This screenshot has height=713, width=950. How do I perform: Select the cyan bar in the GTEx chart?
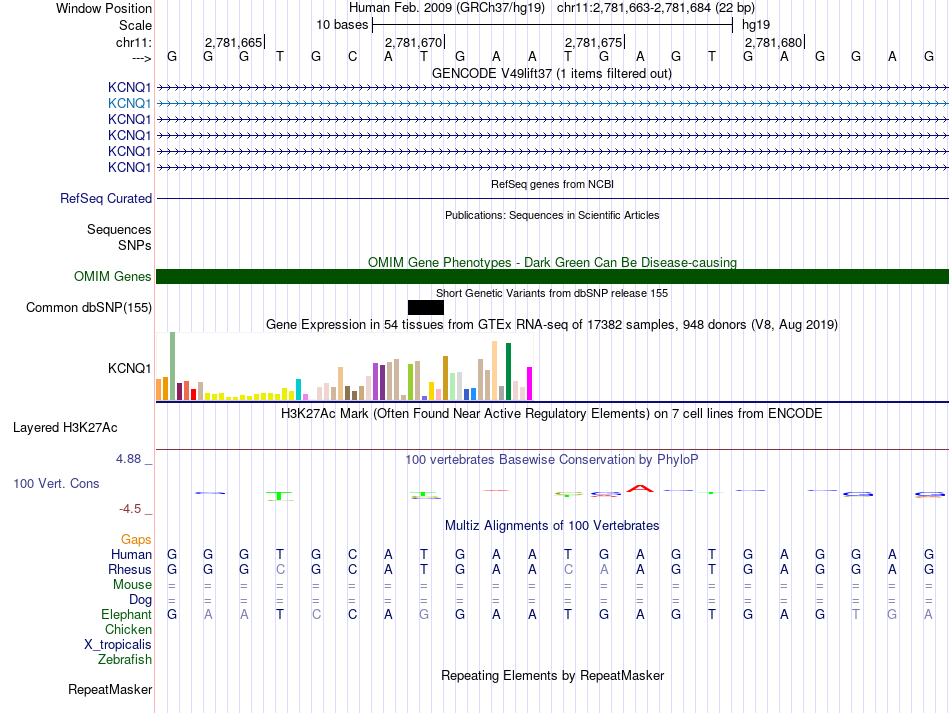[x=299, y=389]
